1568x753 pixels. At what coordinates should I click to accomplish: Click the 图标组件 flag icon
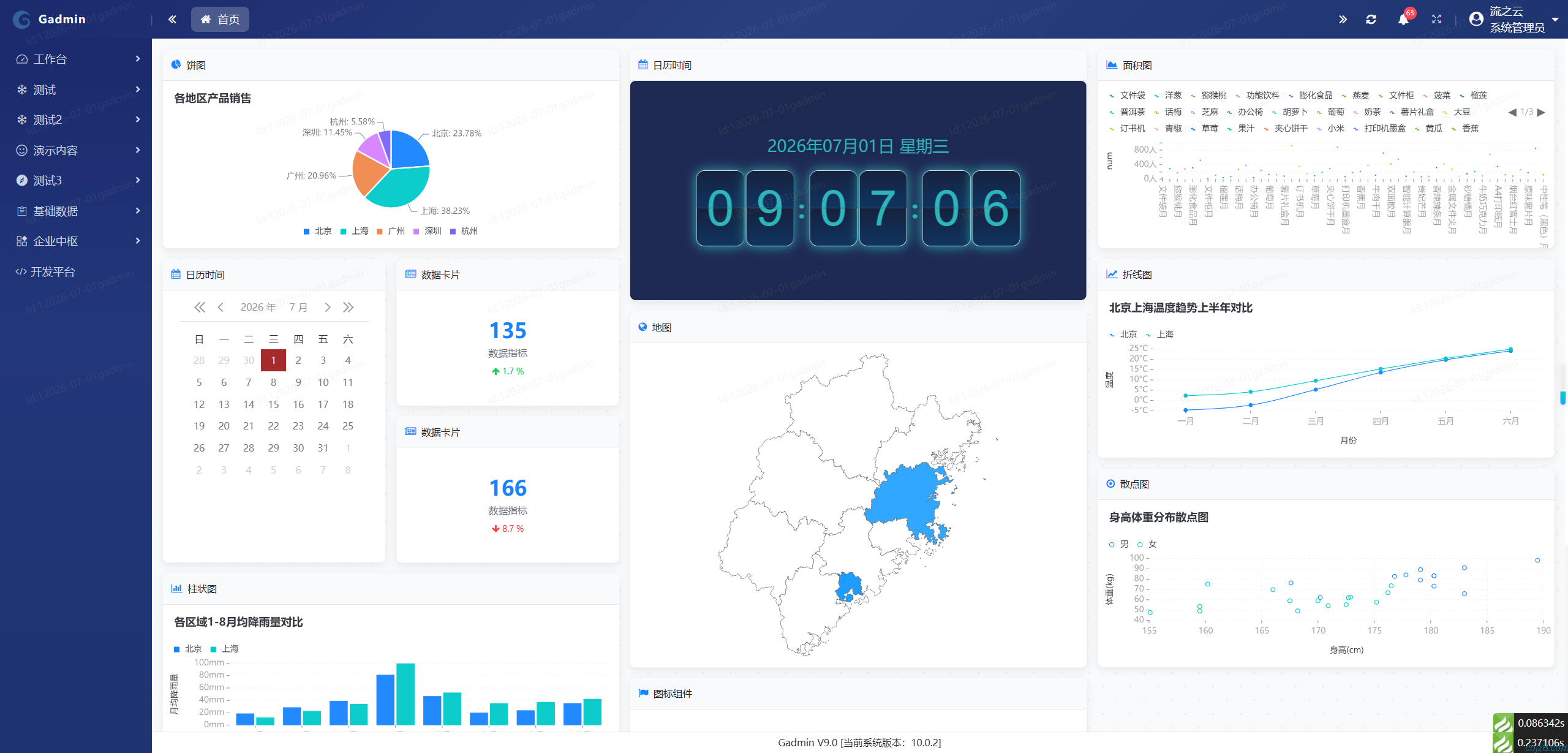point(643,694)
